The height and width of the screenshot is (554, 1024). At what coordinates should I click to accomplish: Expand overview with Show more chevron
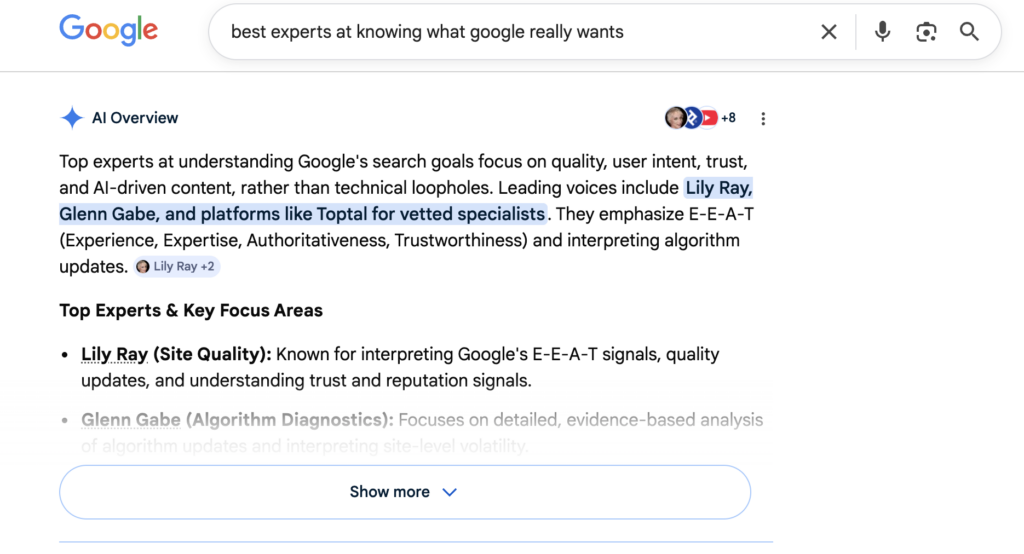pos(449,492)
